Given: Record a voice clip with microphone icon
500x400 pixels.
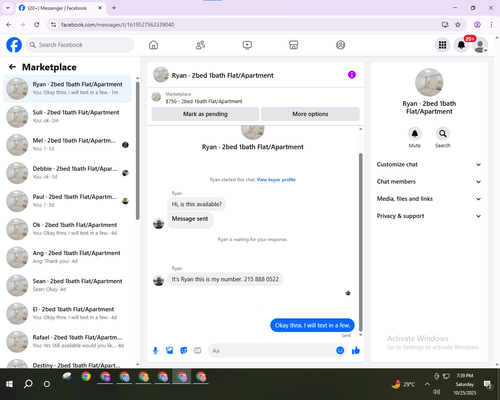Looking at the screenshot, I should click(x=155, y=350).
